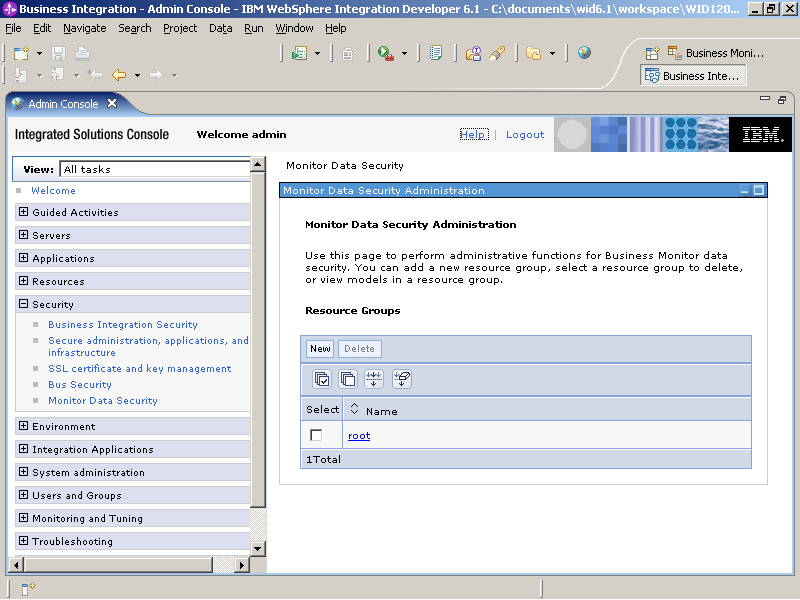800x600 pixels.
Task: Click the folder with person toolbar icon
Action: pyautogui.click(x=473, y=53)
